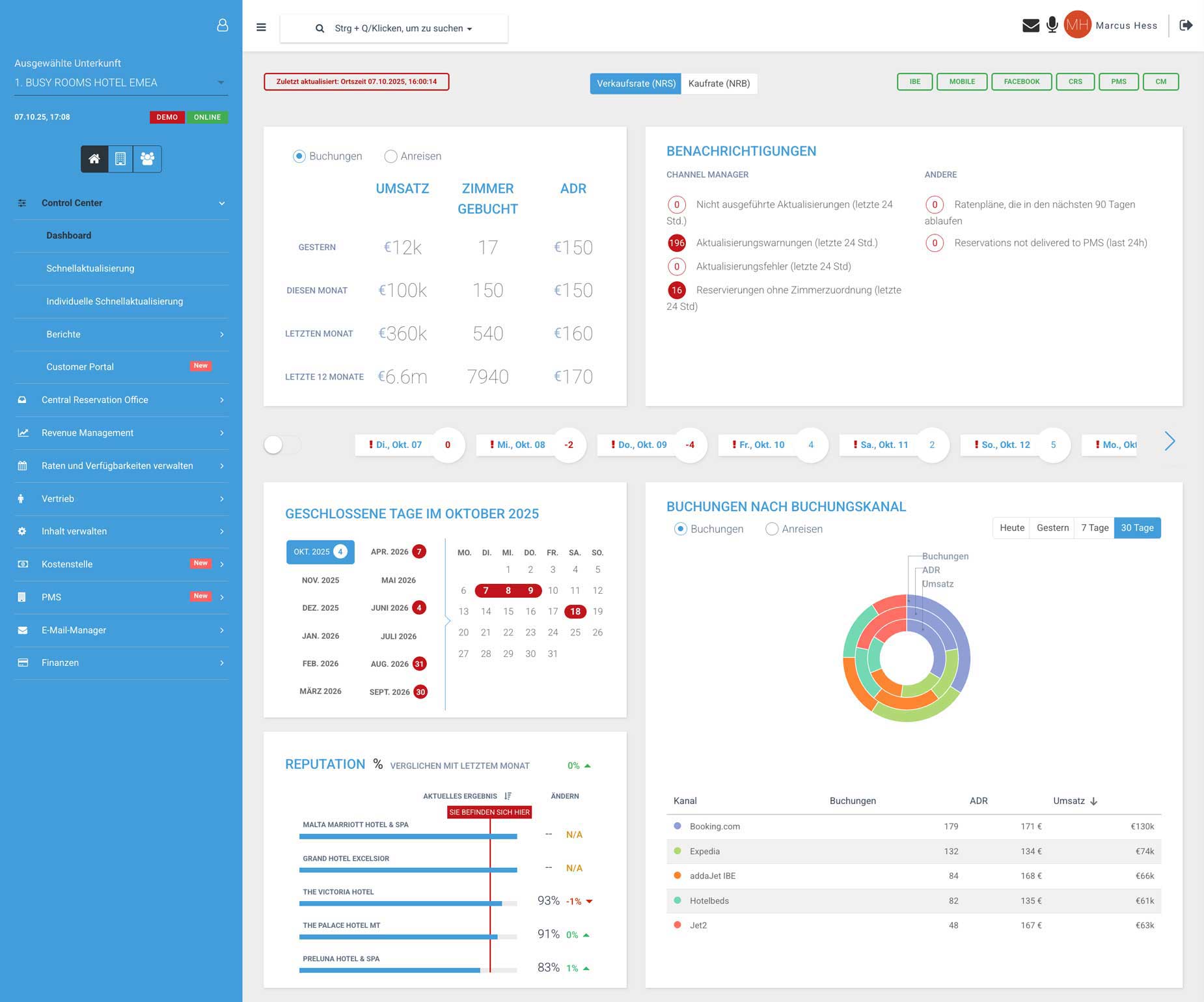Select the Anreisen radio in revenue card
Screen dimensions: 1204x1002
pos(390,156)
